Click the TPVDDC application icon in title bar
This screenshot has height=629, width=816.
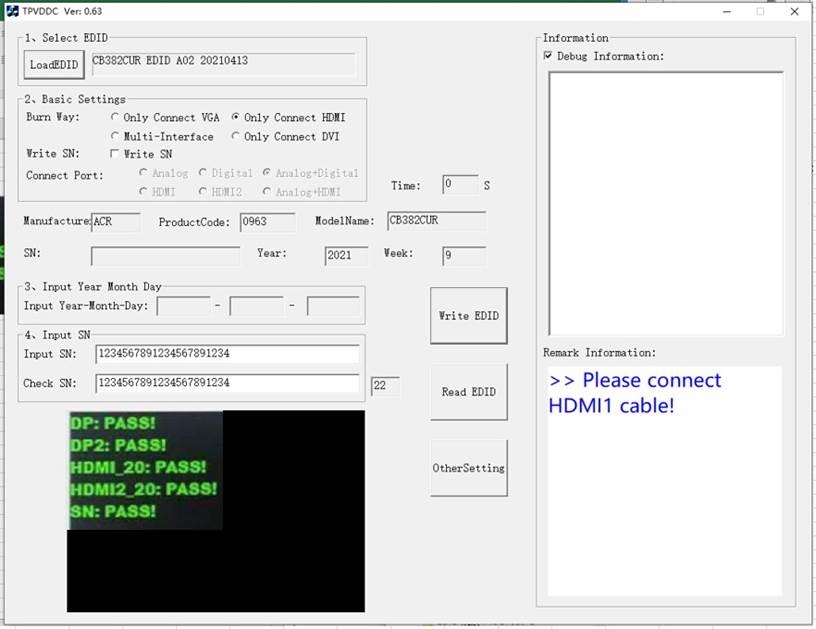(12, 11)
